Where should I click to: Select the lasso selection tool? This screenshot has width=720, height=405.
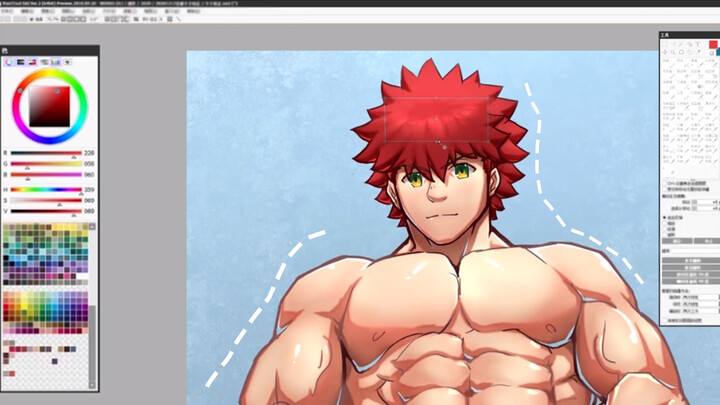tap(673, 45)
